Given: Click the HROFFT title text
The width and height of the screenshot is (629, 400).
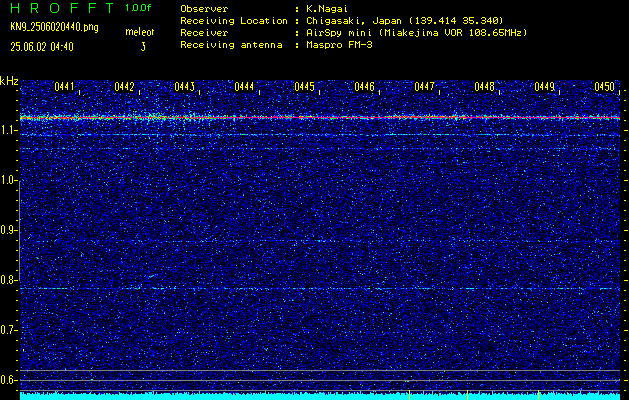Looking at the screenshot, I should click(x=61, y=8).
